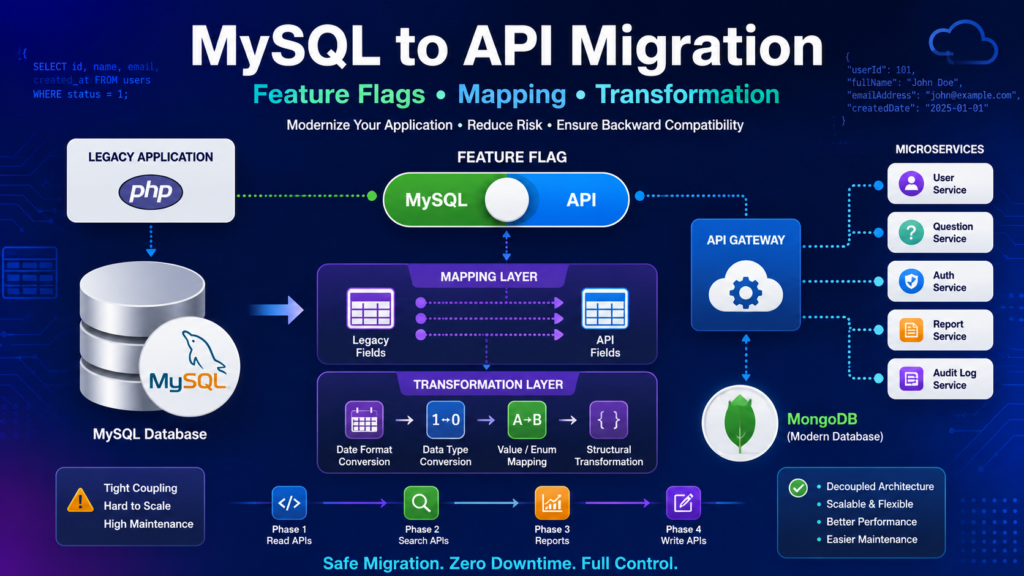
Task: Click the Phase 3 Reports chart icon
Action: tap(552, 503)
